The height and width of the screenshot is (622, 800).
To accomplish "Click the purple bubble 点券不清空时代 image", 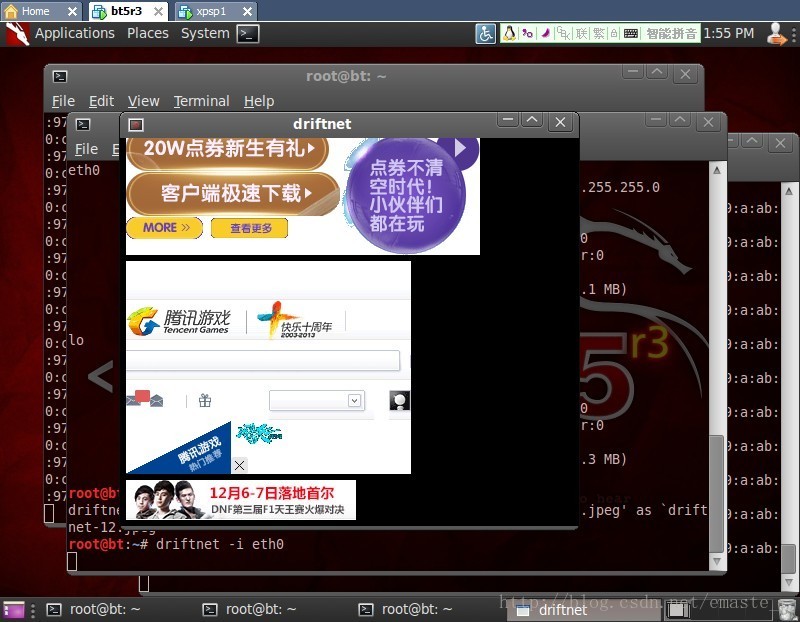I will click(x=406, y=196).
